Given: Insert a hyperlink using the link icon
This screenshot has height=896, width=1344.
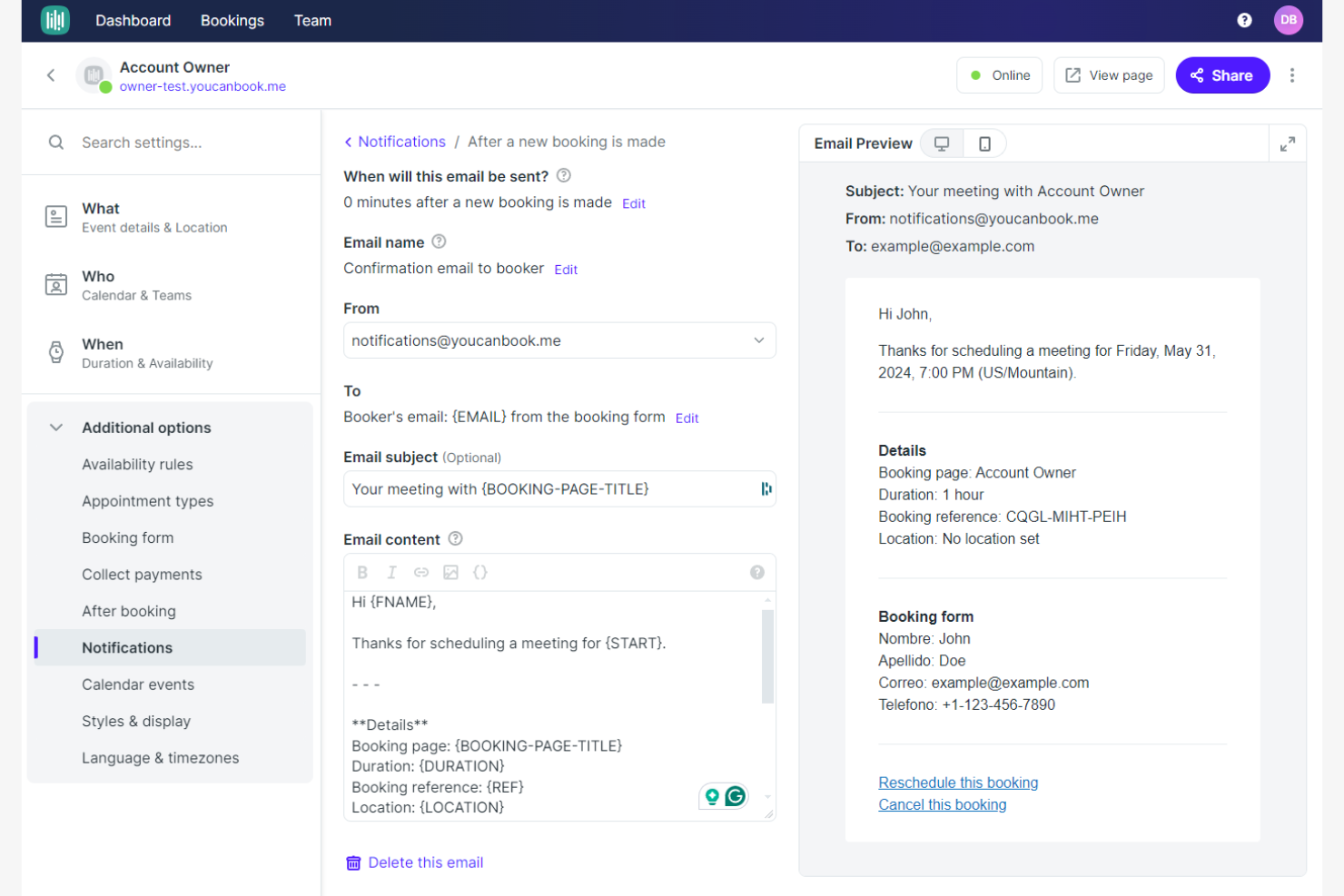Looking at the screenshot, I should 420,572.
